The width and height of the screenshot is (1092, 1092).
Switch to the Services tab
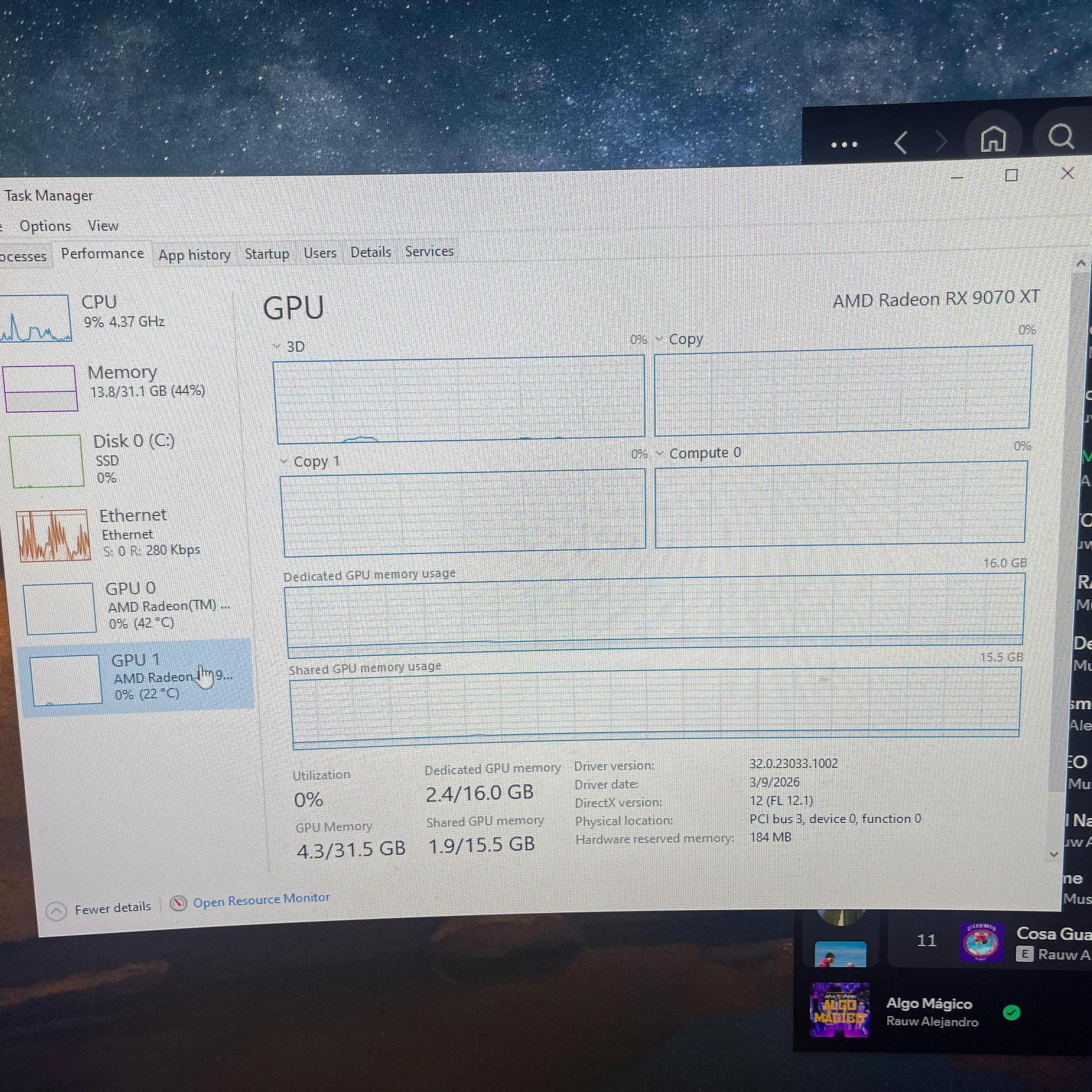(429, 251)
